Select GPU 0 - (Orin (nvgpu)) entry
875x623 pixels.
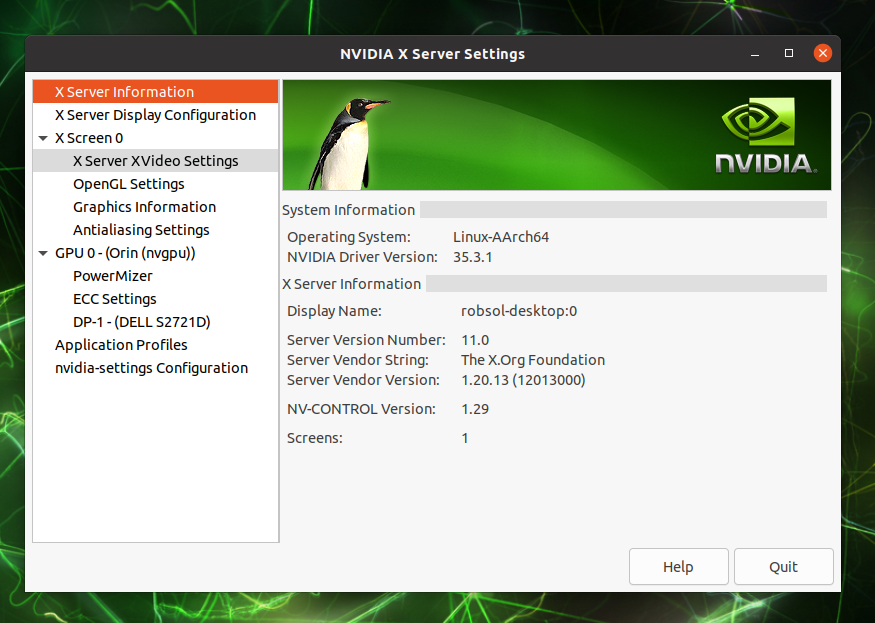point(125,253)
